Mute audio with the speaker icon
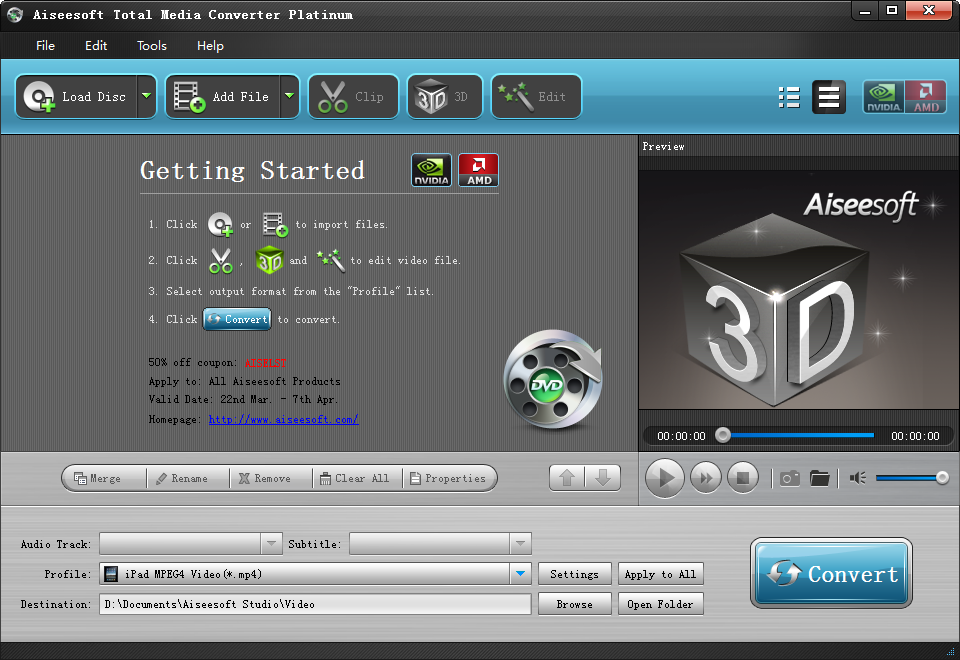This screenshot has height=660, width=960. (858, 478)
